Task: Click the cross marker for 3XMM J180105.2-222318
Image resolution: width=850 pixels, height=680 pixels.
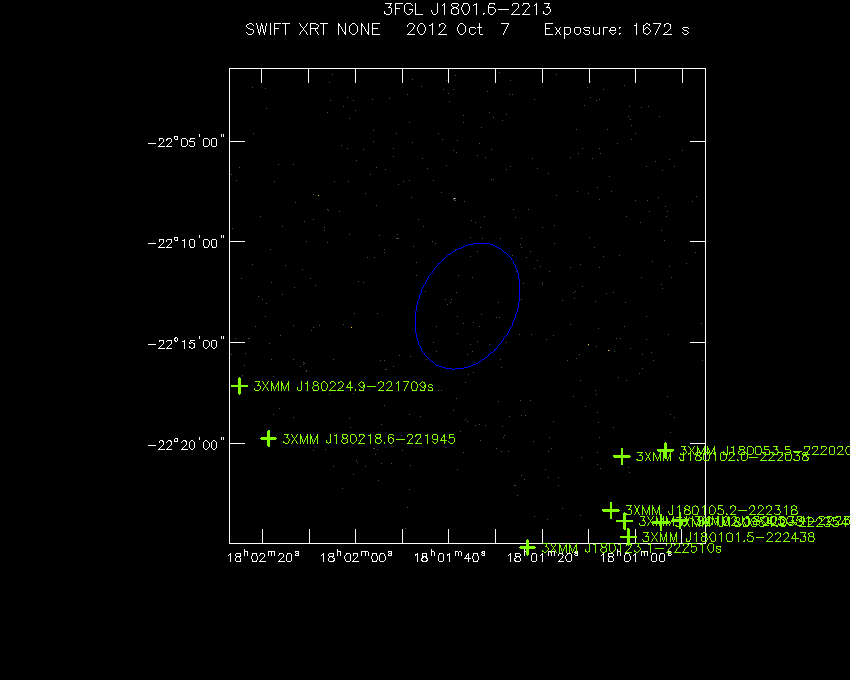Action: click(x=611, y=510)
